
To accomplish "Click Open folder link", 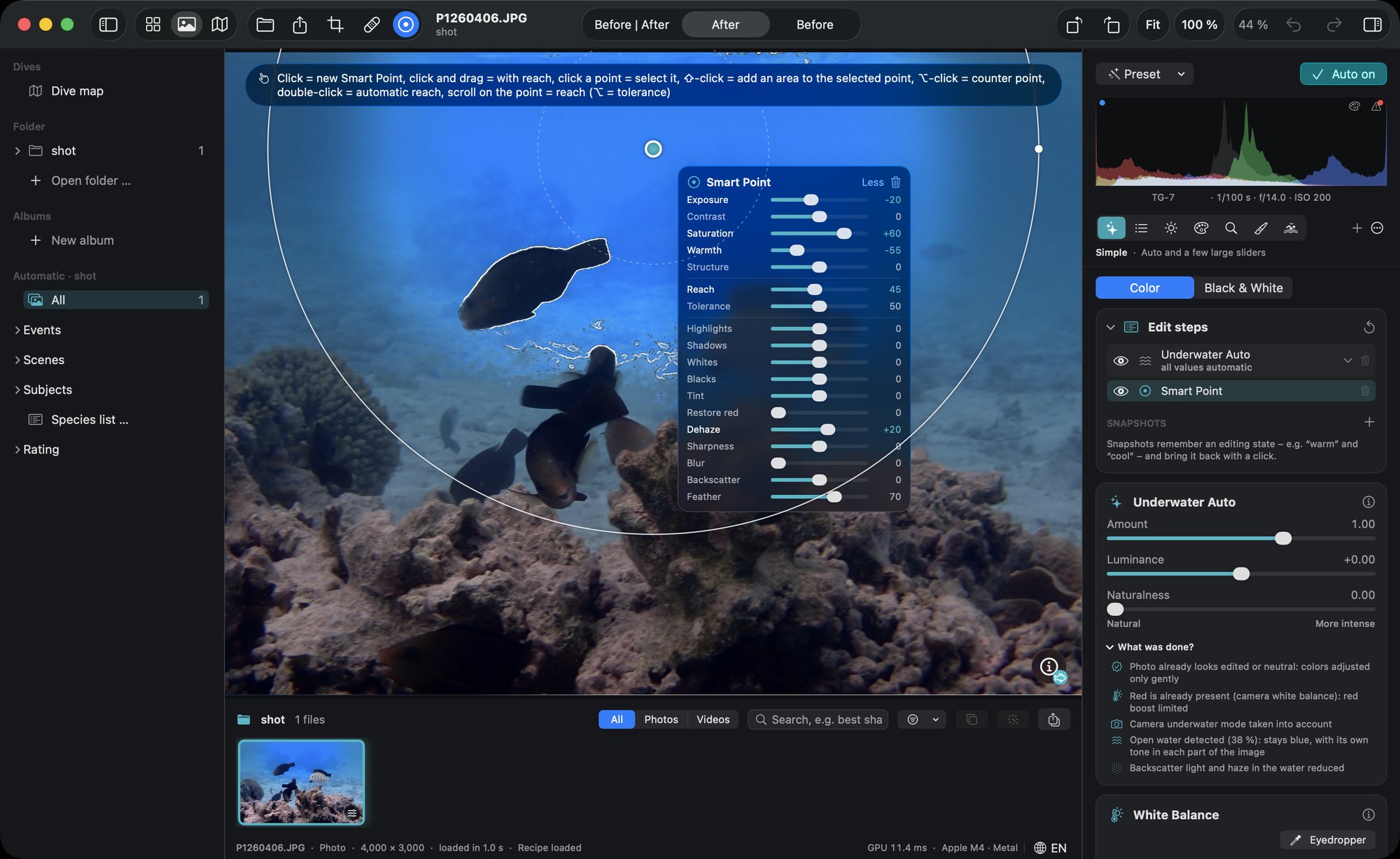I will point(91,181).
